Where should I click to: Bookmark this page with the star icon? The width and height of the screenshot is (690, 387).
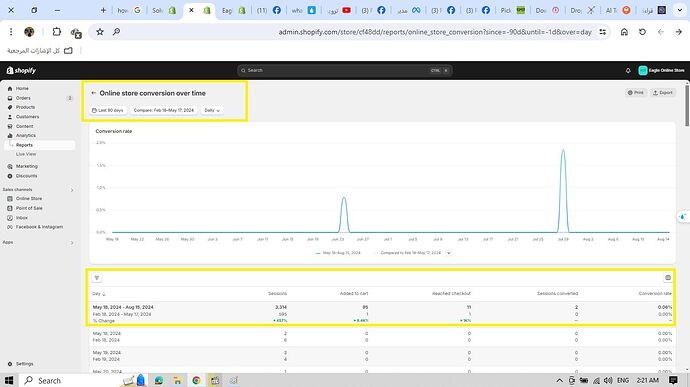coord(100,32)
